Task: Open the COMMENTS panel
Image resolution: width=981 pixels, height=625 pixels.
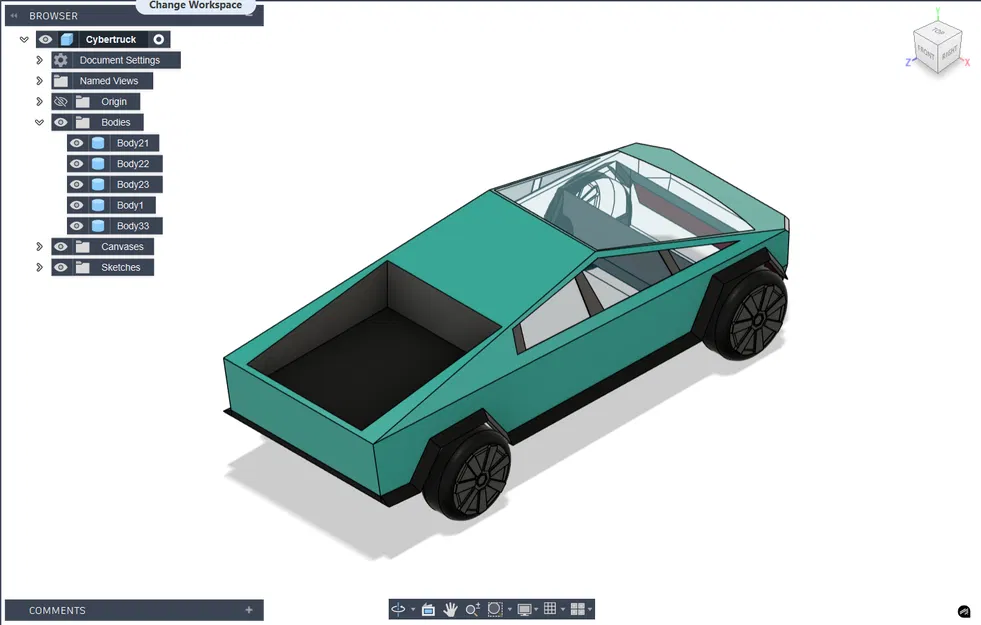Action: tap(57, 610)
